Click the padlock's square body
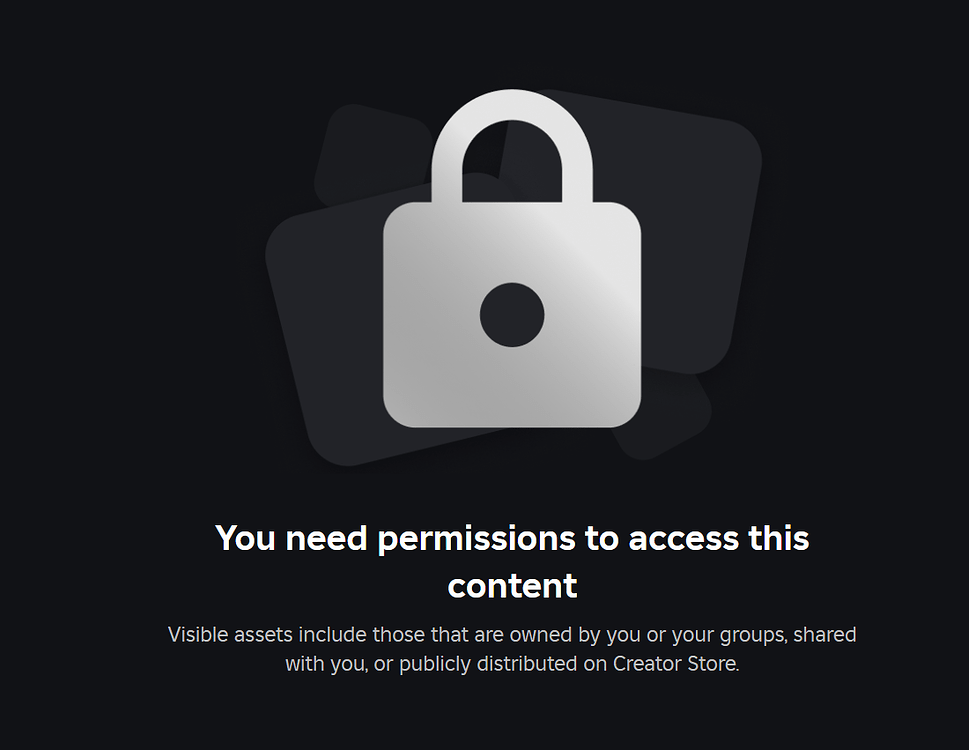 (x=512, y=314)
